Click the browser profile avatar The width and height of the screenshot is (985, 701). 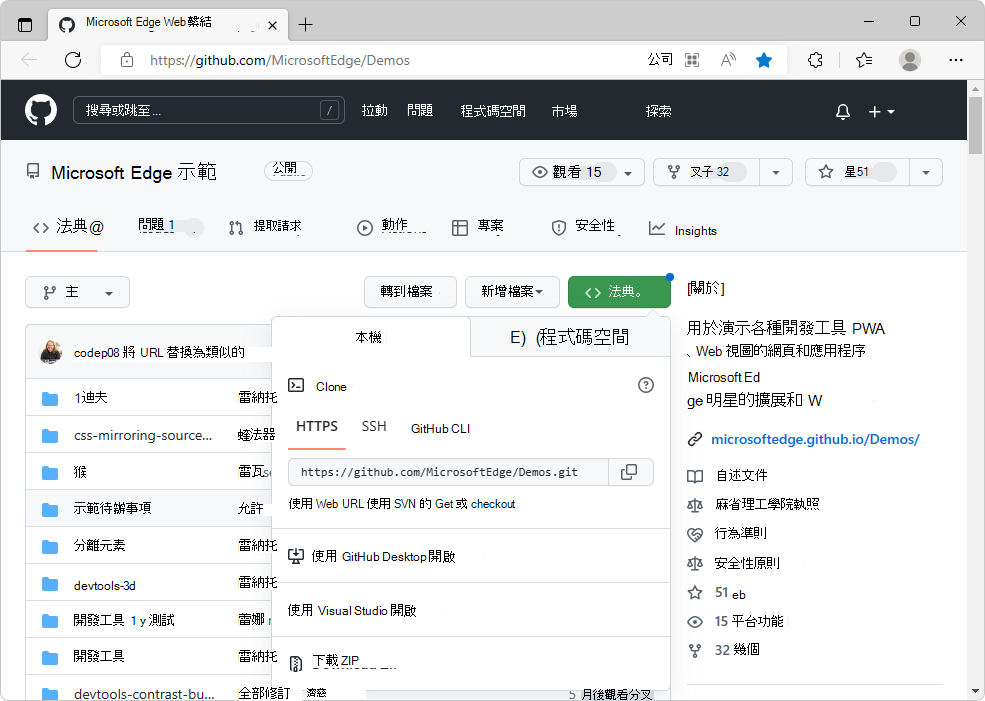pos(909,60)
